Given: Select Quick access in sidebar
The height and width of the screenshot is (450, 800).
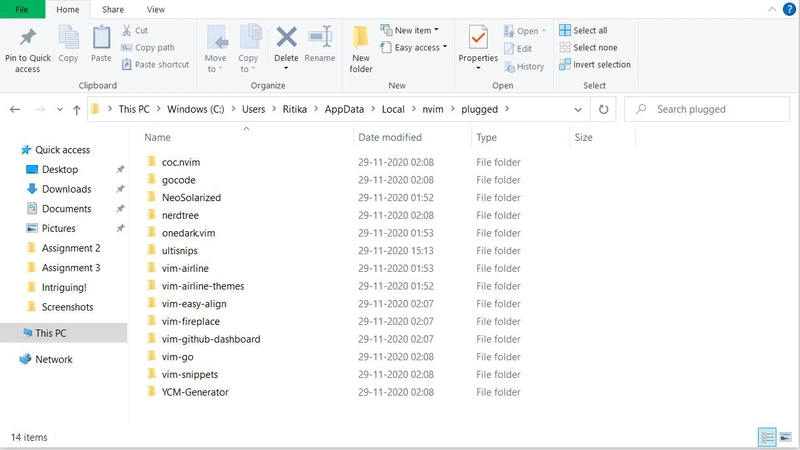Looking at the screenshot, I should point(62,149).
